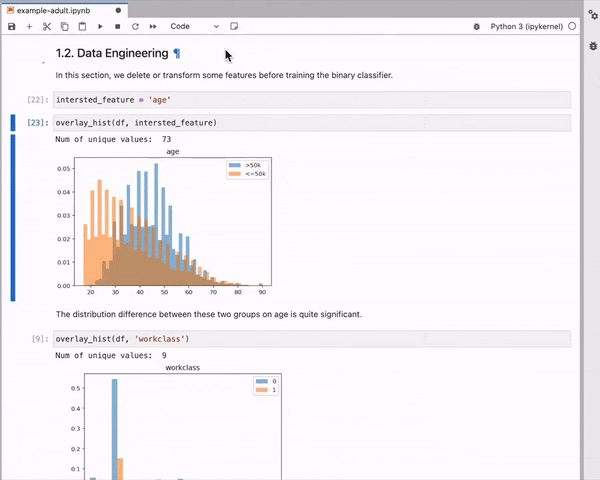This screenshot has height=480, width=600.
Task: Enable debugger with the bug icon in toolbar
Action: 476,26
